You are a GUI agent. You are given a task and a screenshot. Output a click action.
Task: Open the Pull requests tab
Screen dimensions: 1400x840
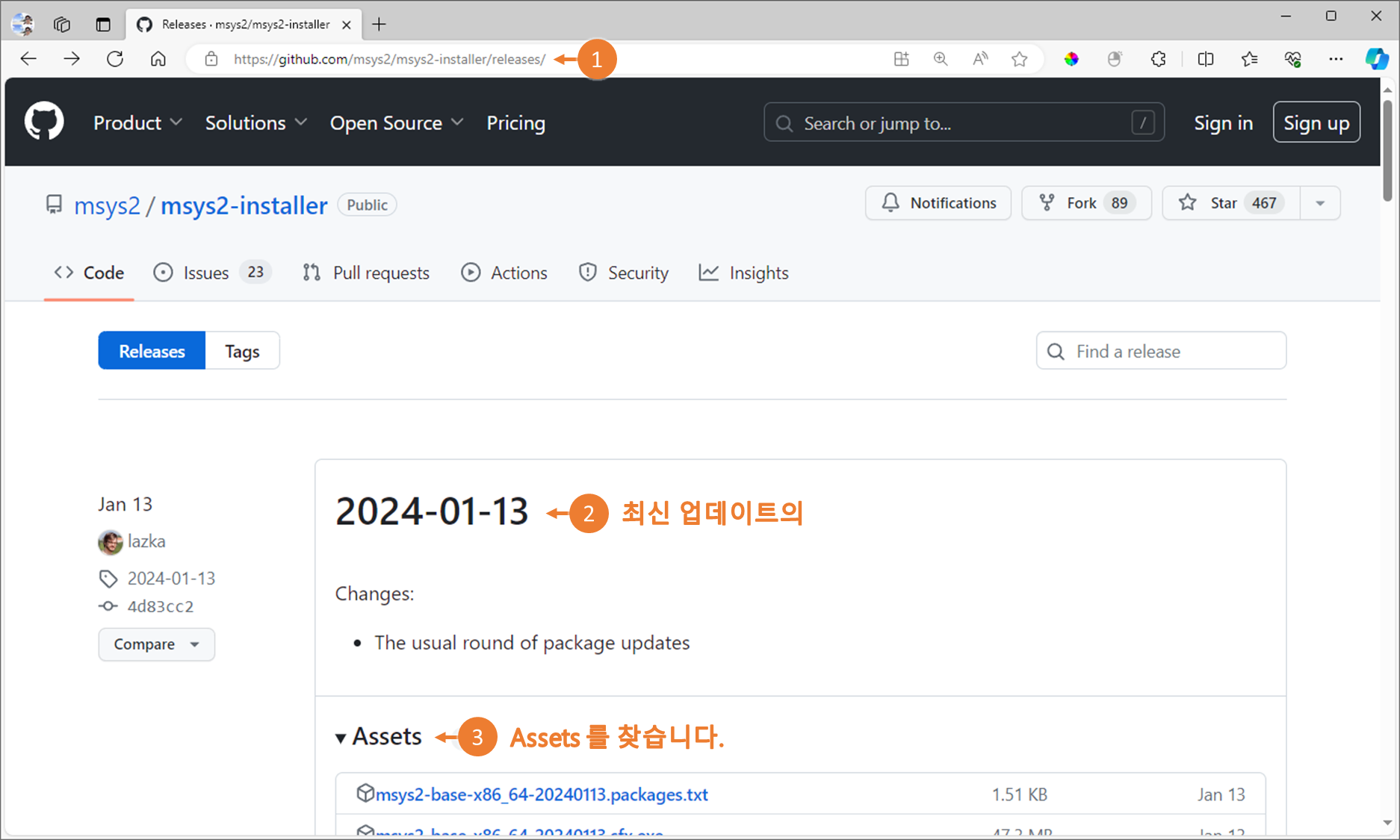[366, 273]
